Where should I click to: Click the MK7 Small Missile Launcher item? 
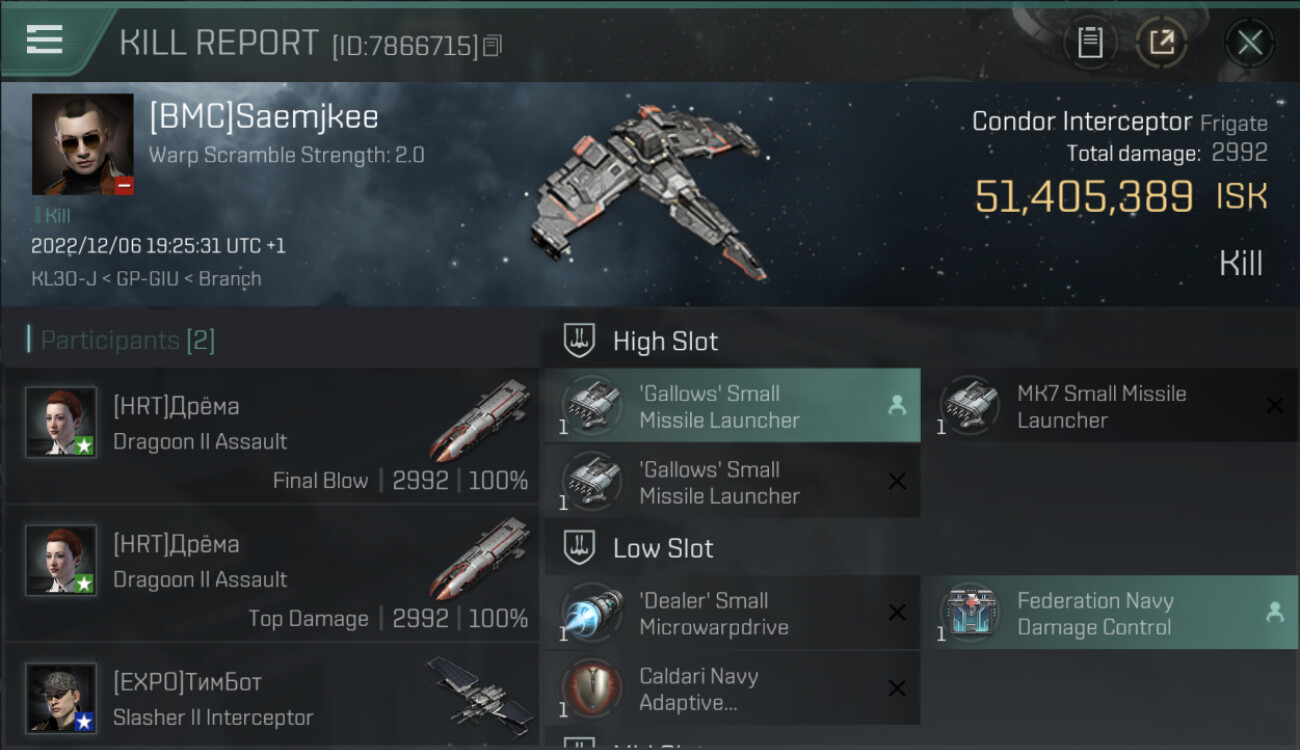point(1110,405)
